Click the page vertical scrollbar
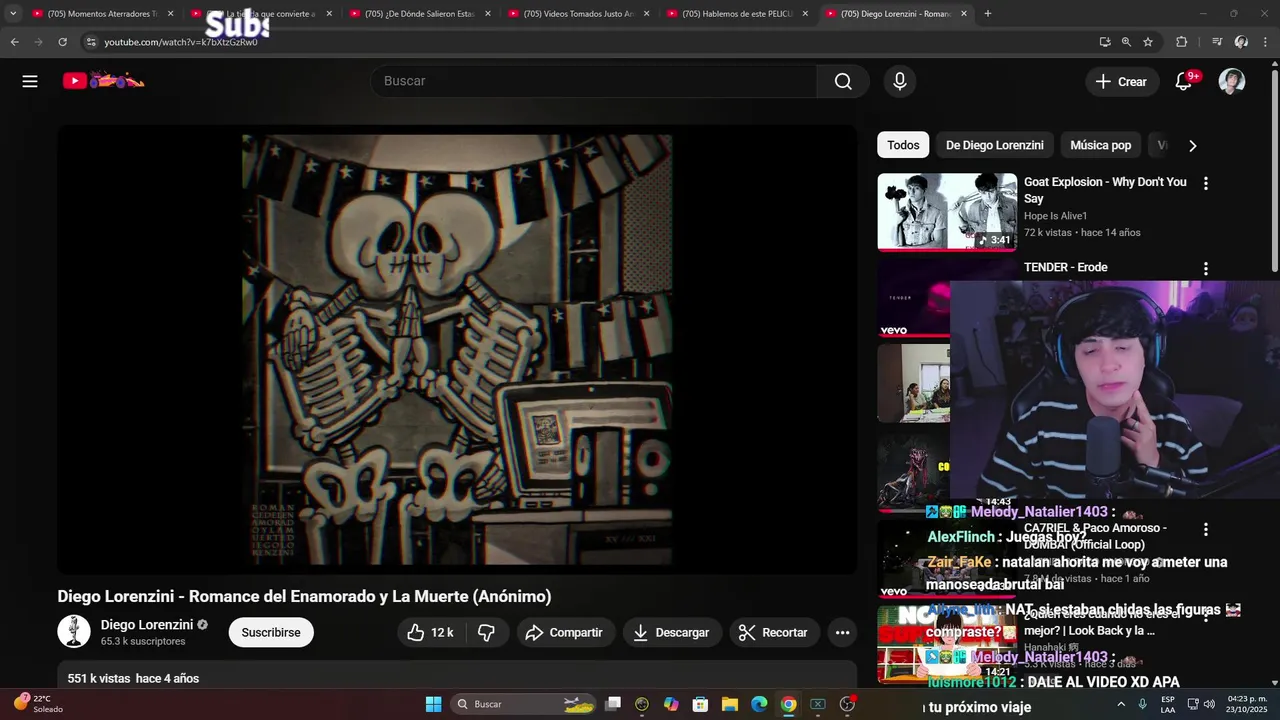Viewport: 1280px width, 720px height. click(x=1274, y=170)
